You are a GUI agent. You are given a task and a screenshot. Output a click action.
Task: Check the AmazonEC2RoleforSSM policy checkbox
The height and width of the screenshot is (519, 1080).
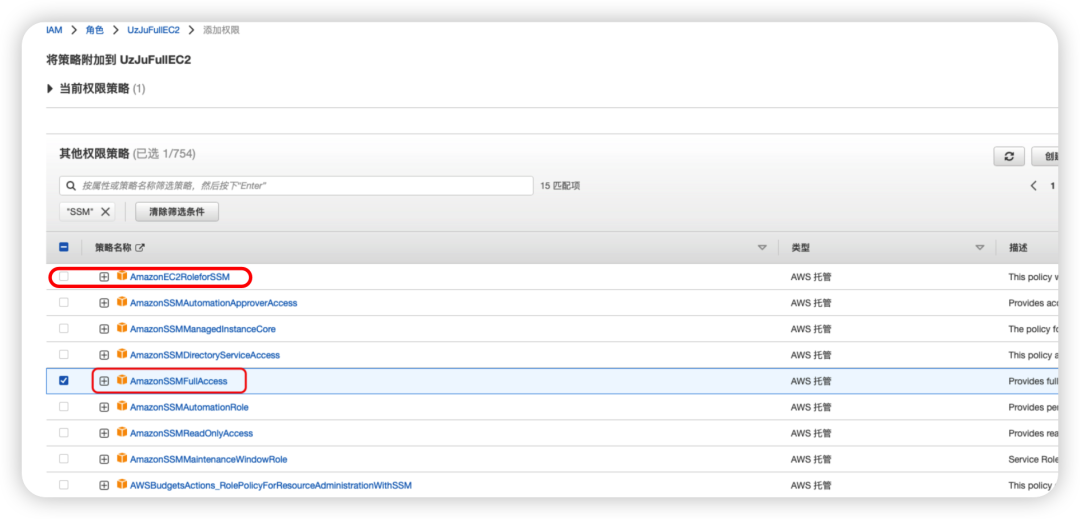(x=64, y=277)
